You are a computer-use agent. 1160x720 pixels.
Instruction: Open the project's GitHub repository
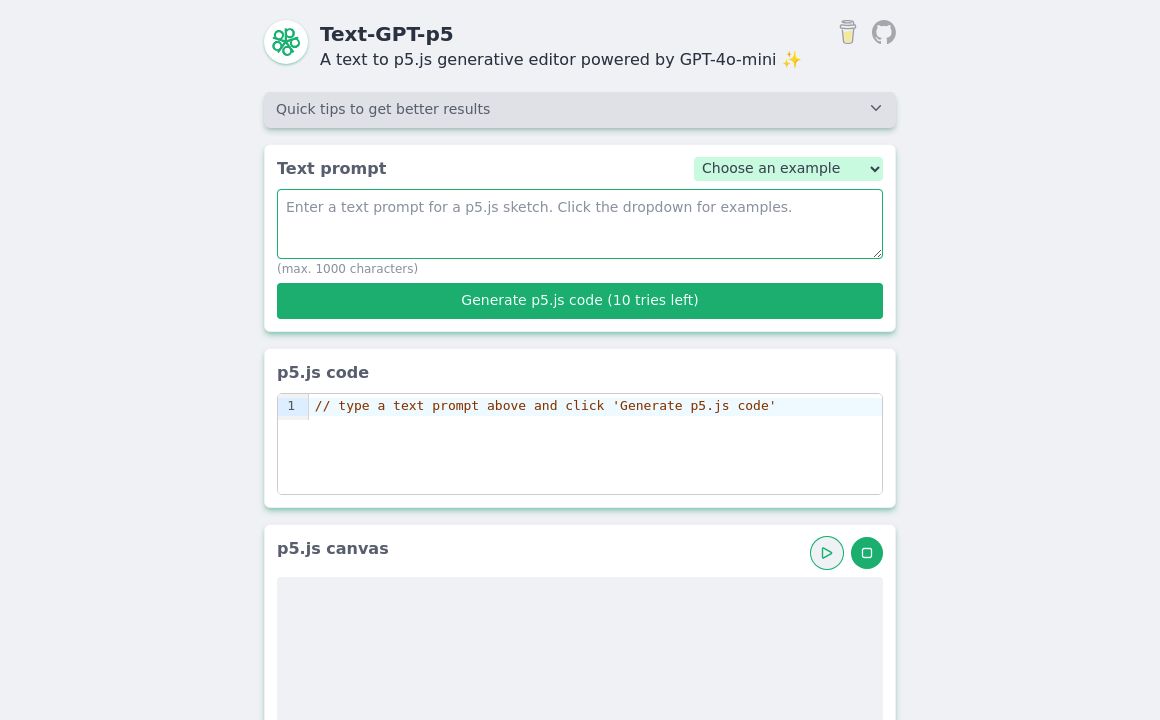click(883, 32)
